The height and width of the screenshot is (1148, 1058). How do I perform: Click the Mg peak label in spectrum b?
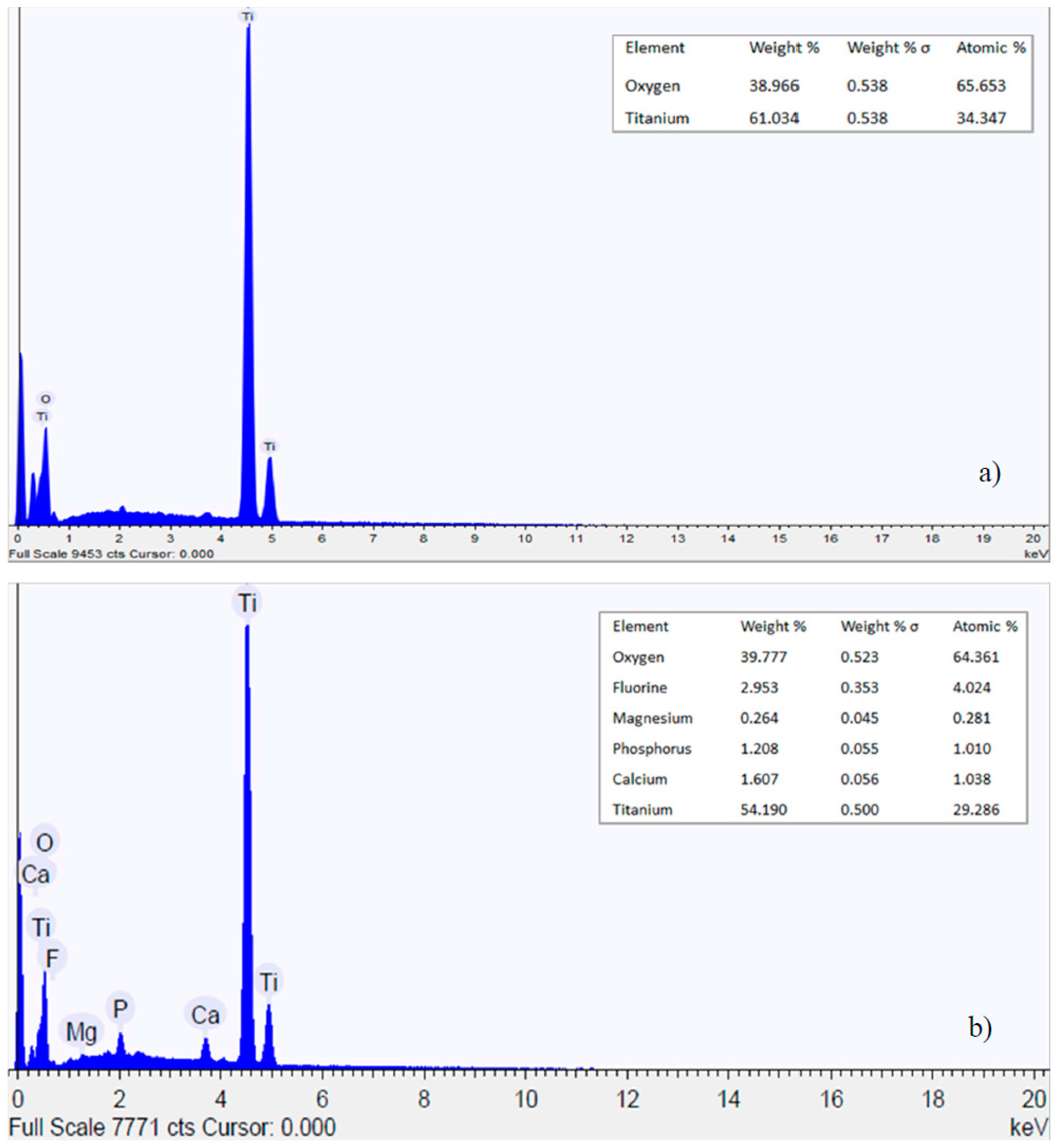click(81, 1032)
